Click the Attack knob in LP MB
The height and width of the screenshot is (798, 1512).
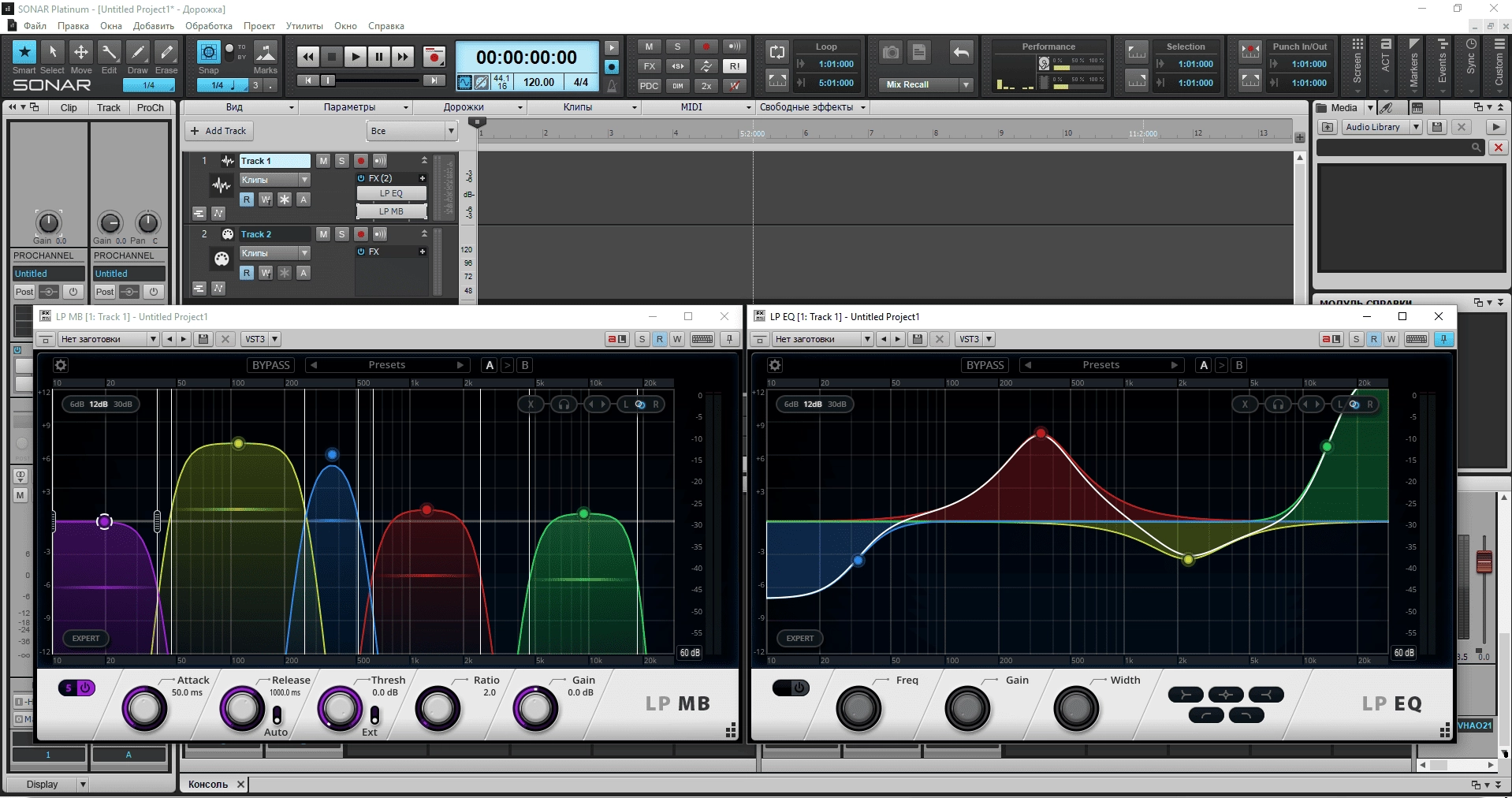145,708
